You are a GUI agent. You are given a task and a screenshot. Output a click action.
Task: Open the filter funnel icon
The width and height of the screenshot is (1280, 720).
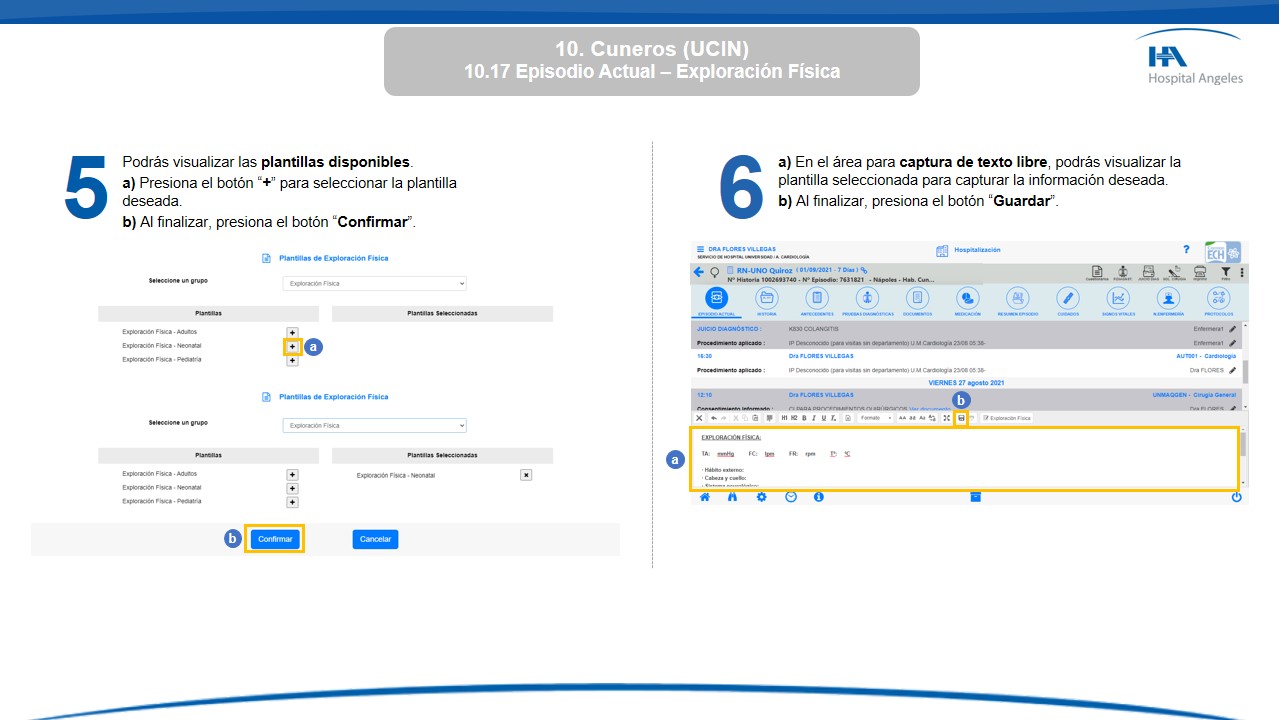(1225, 271)
